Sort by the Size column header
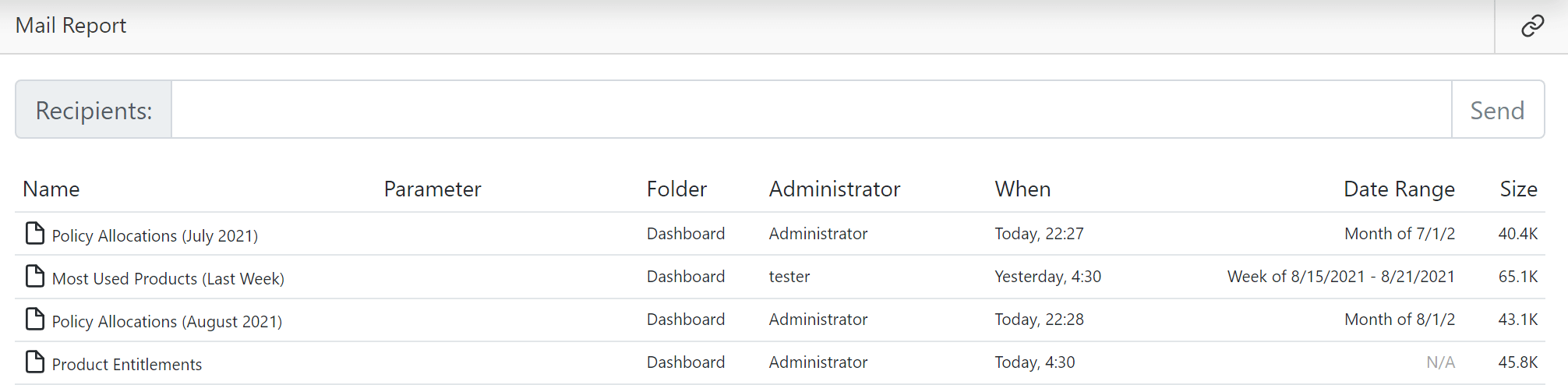 tap(1518, 189)
